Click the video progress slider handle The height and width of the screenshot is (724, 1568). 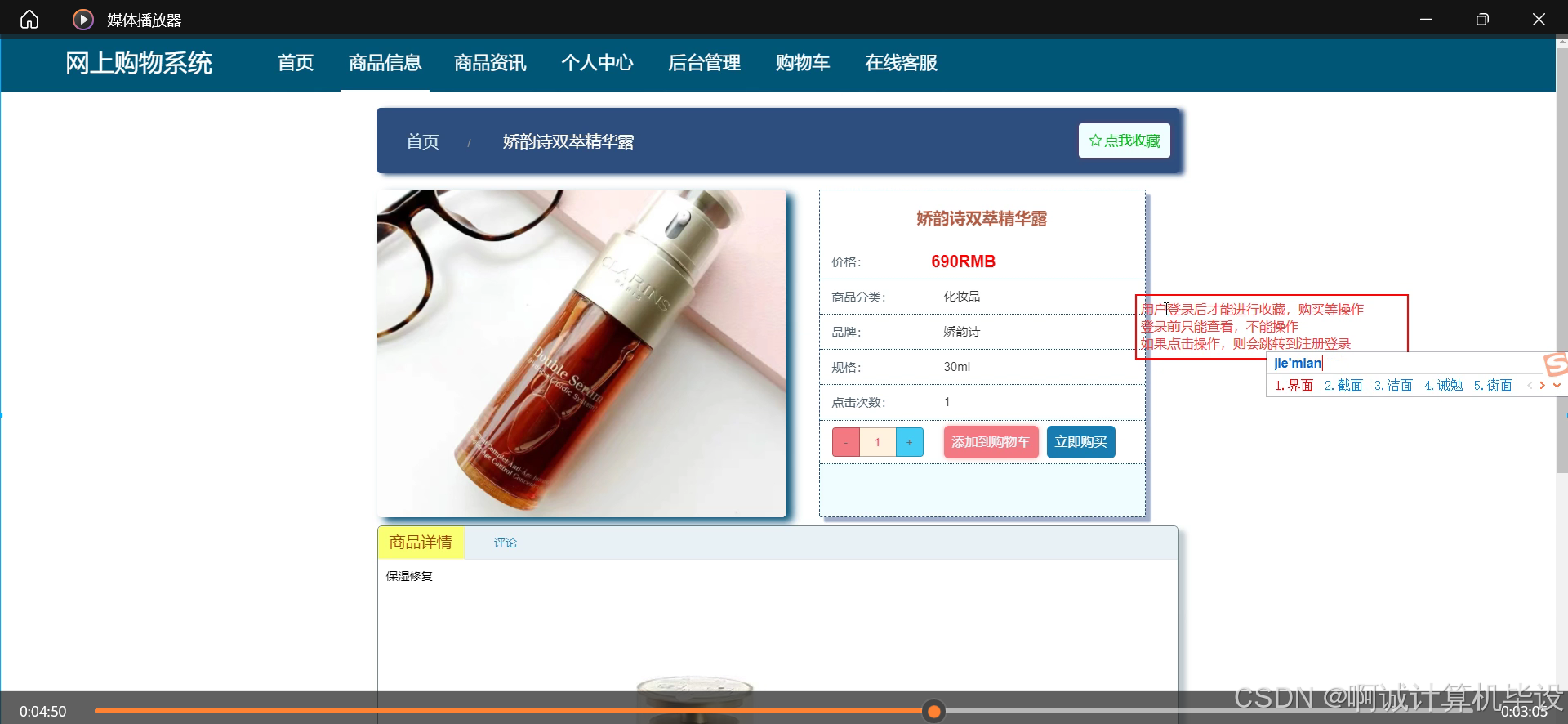point(933,711)
